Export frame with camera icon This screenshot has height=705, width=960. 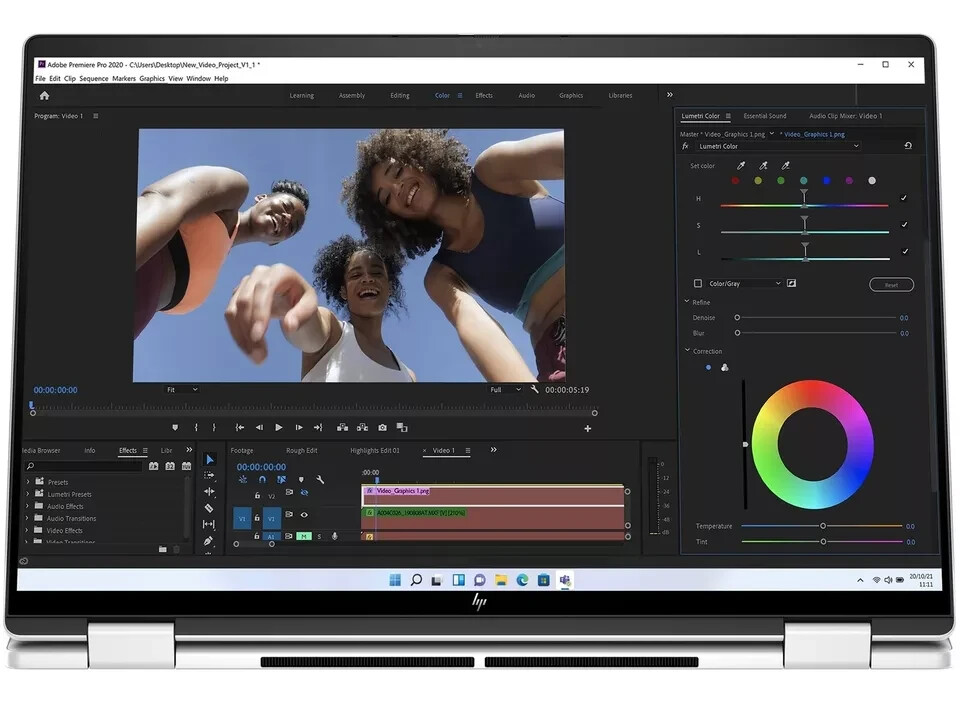click(x=383, y=427)
